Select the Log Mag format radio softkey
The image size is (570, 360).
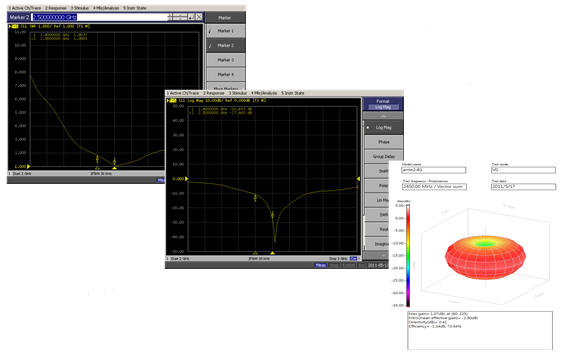384,128
